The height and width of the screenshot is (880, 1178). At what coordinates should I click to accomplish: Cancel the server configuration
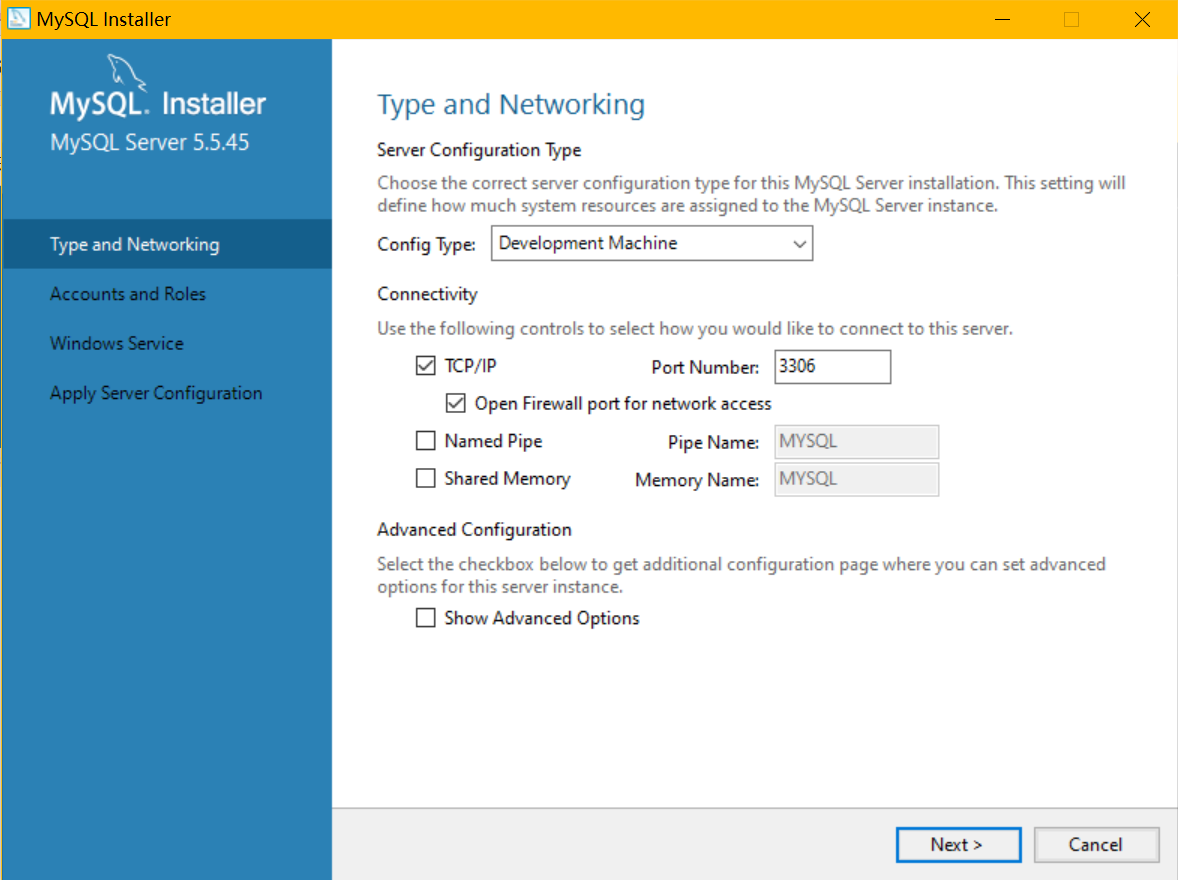tap(1096, 845)
